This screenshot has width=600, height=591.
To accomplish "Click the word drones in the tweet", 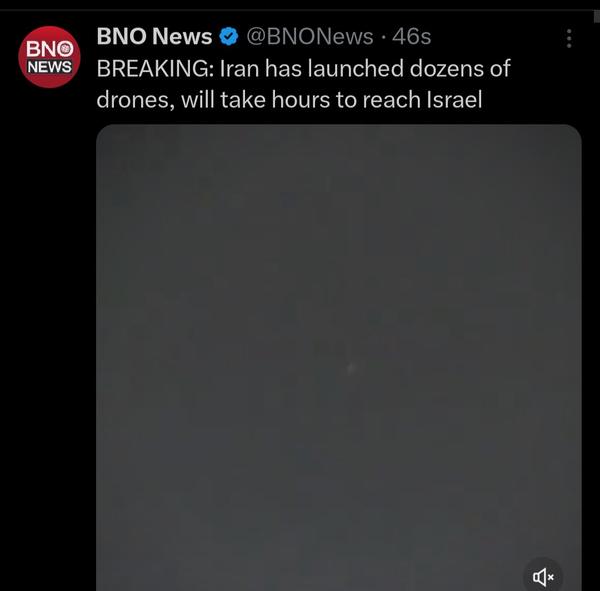I will (135, 100).
